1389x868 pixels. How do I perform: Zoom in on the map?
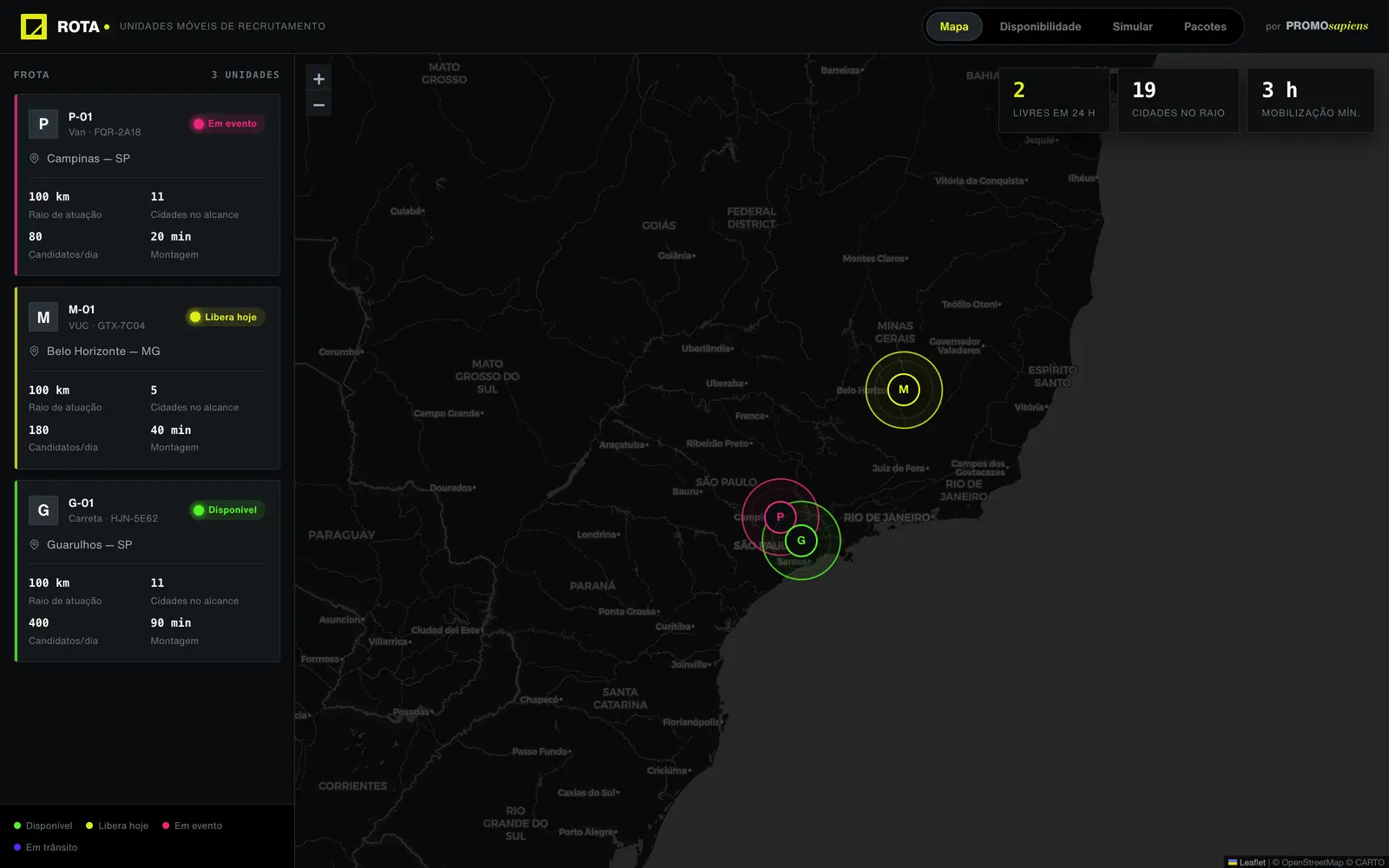319,79
